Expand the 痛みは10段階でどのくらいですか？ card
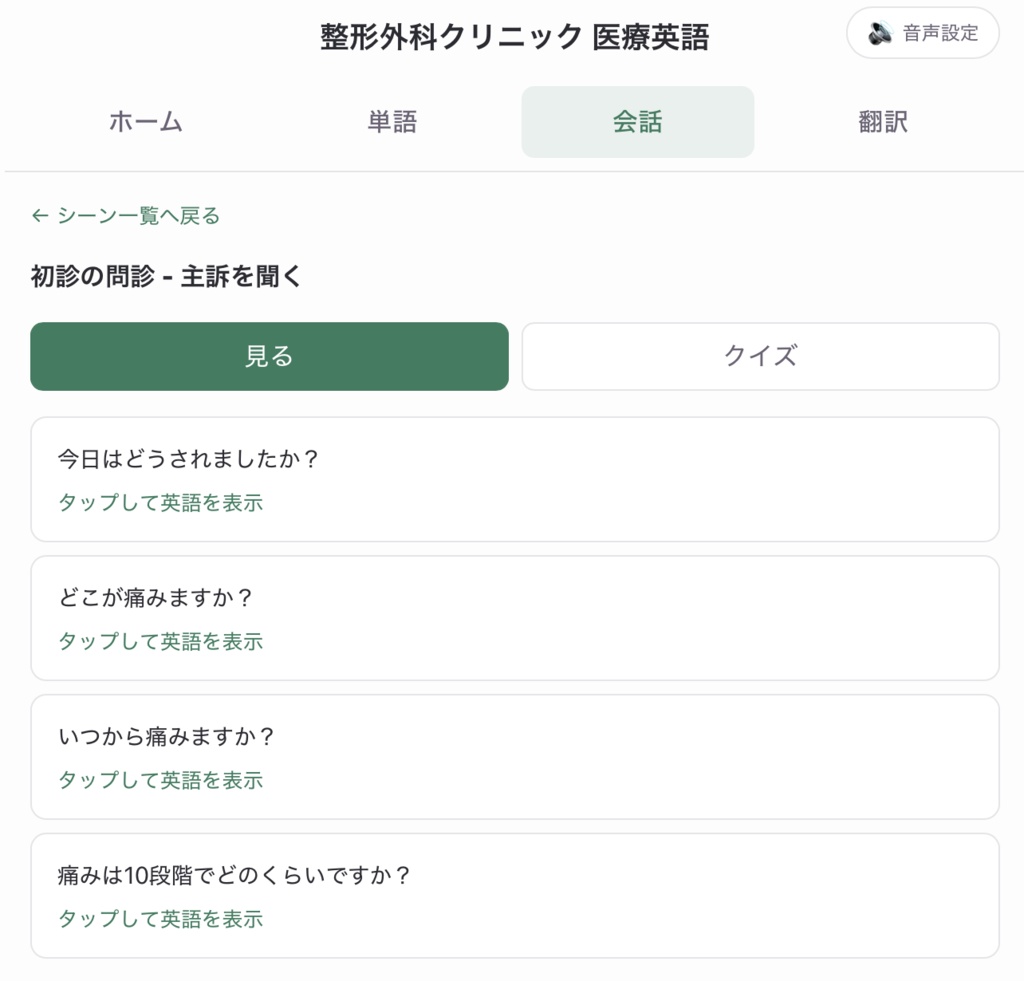Image resolution: width=1024 pixels, height=981 pixels. pos(515,895)
